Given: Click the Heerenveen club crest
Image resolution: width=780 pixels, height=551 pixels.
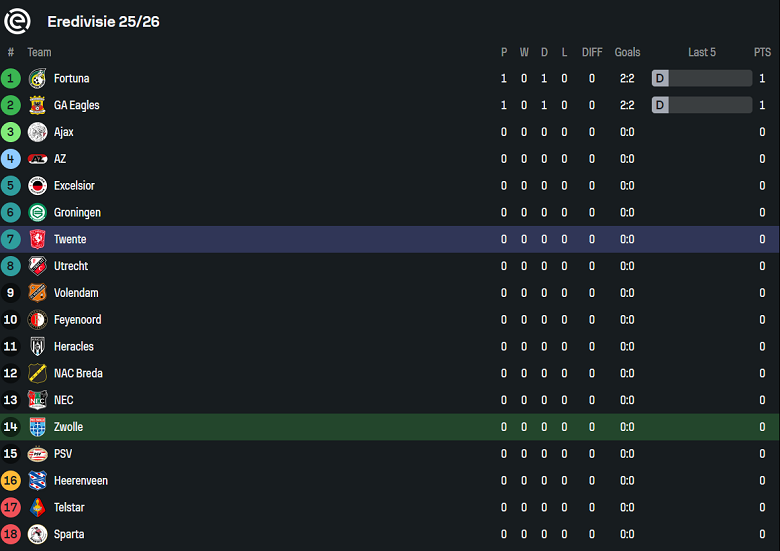Looking at the screenshot, I should point(38,481).
